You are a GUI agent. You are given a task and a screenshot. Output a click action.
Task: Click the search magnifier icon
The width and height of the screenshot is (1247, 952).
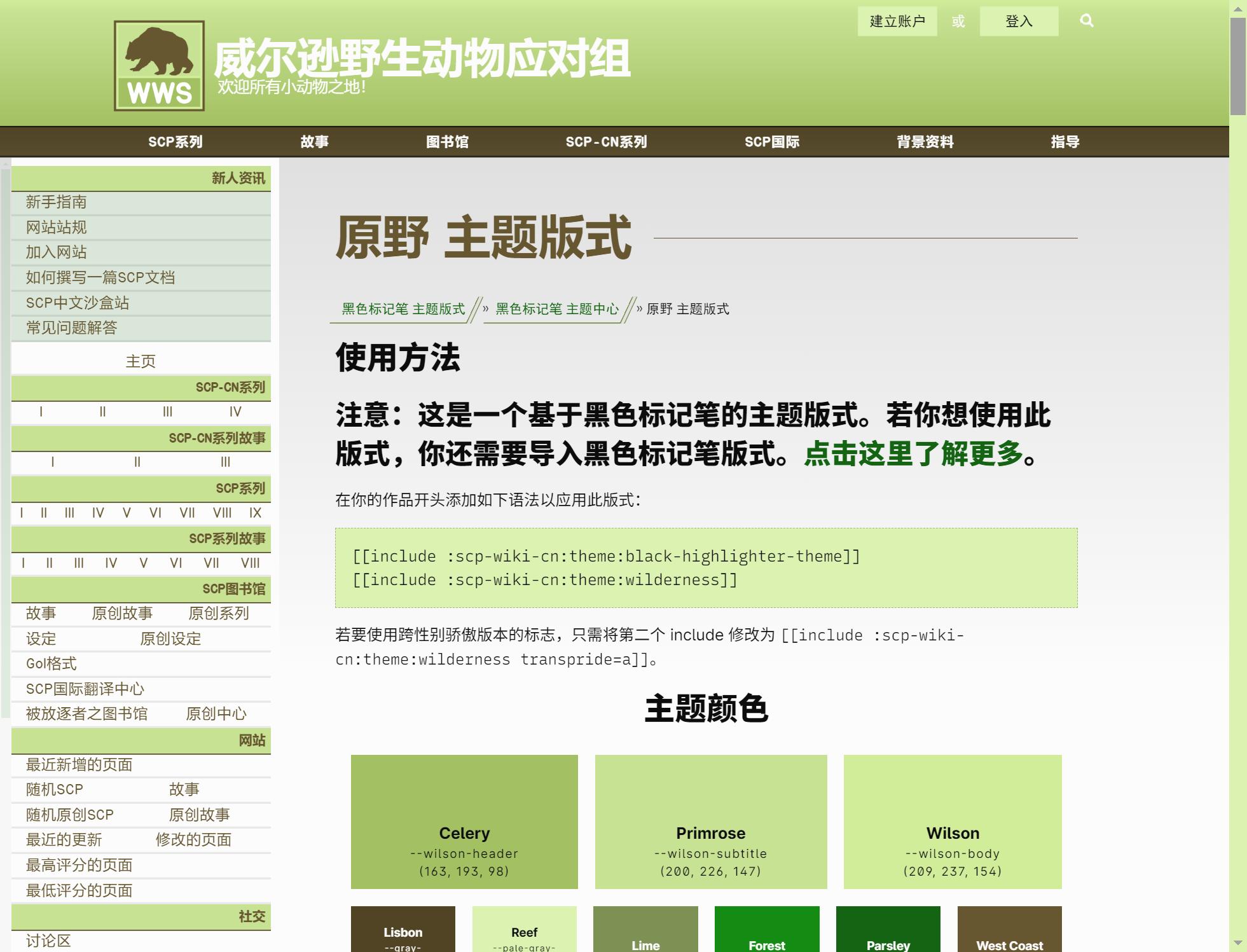pyautogui.click(x=1086, y=21)
